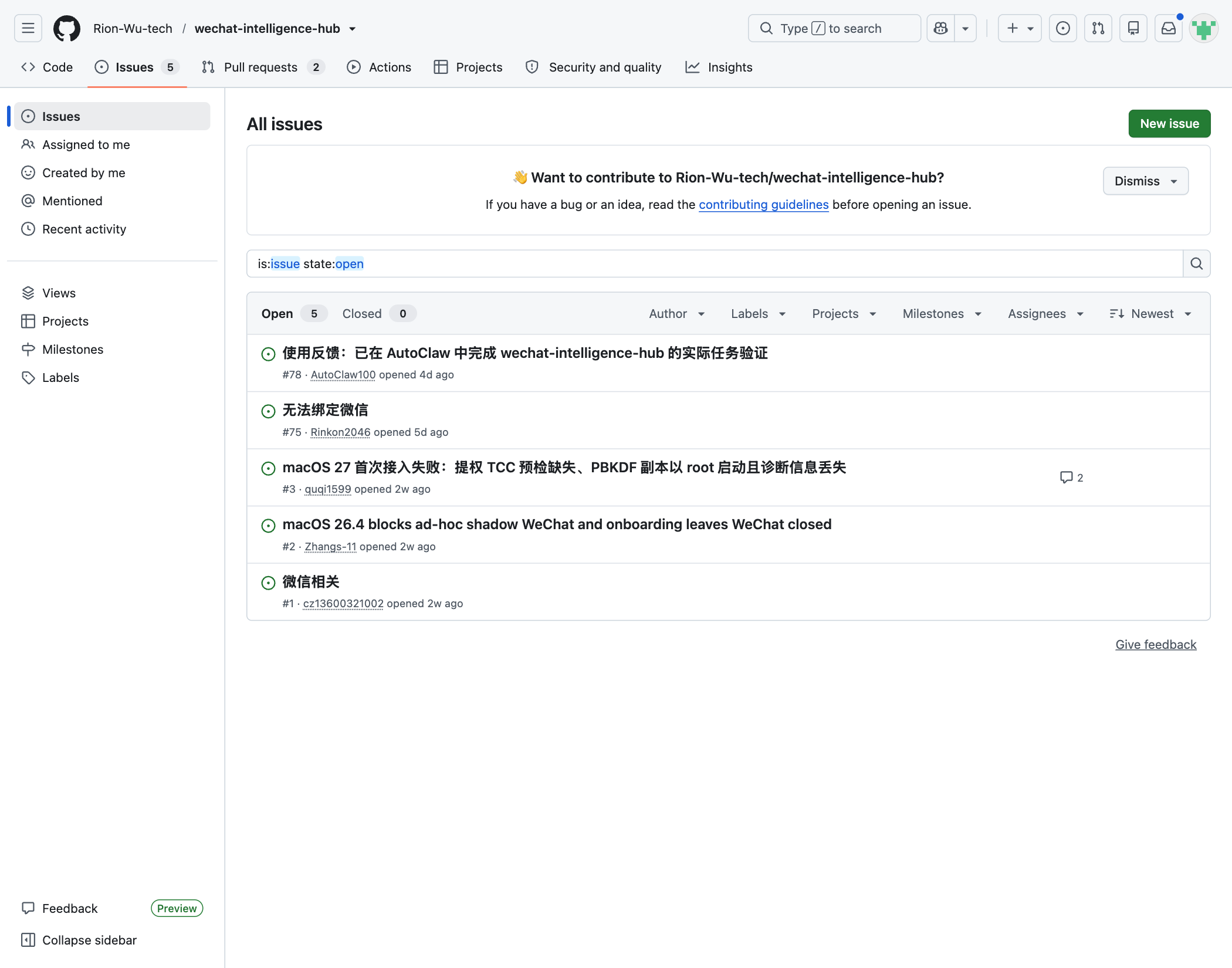Click the comment count icon on issue #3
This screenshot has height=968, width=1232.
click(x=1071, y=478)
